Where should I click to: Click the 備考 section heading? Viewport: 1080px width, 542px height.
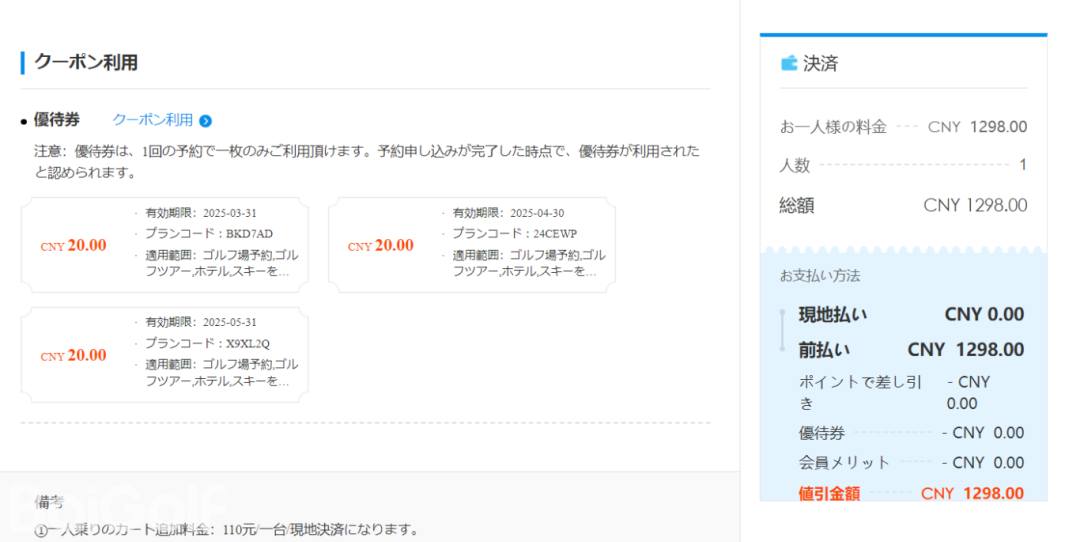click(x=50, y=501)
